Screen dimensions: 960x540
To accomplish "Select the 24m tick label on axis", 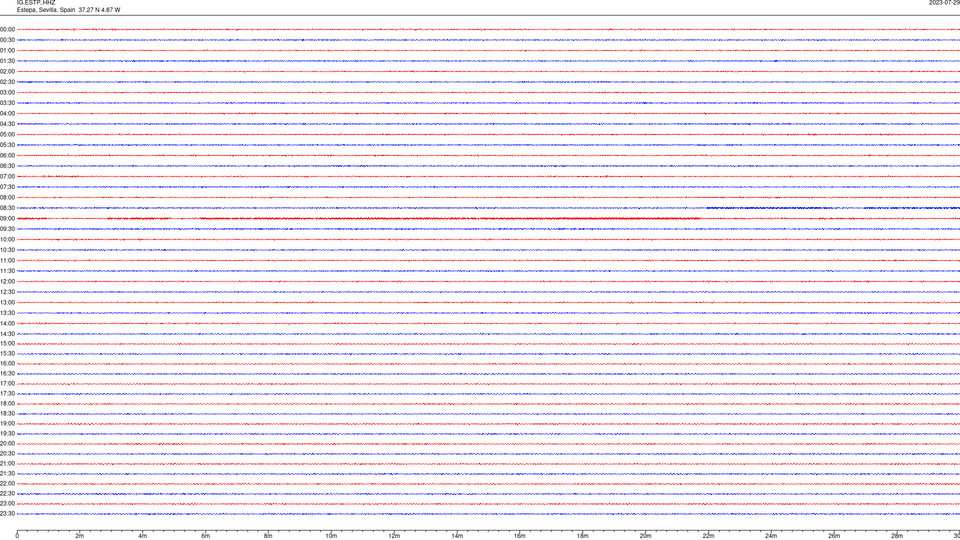I will (771, 536).
